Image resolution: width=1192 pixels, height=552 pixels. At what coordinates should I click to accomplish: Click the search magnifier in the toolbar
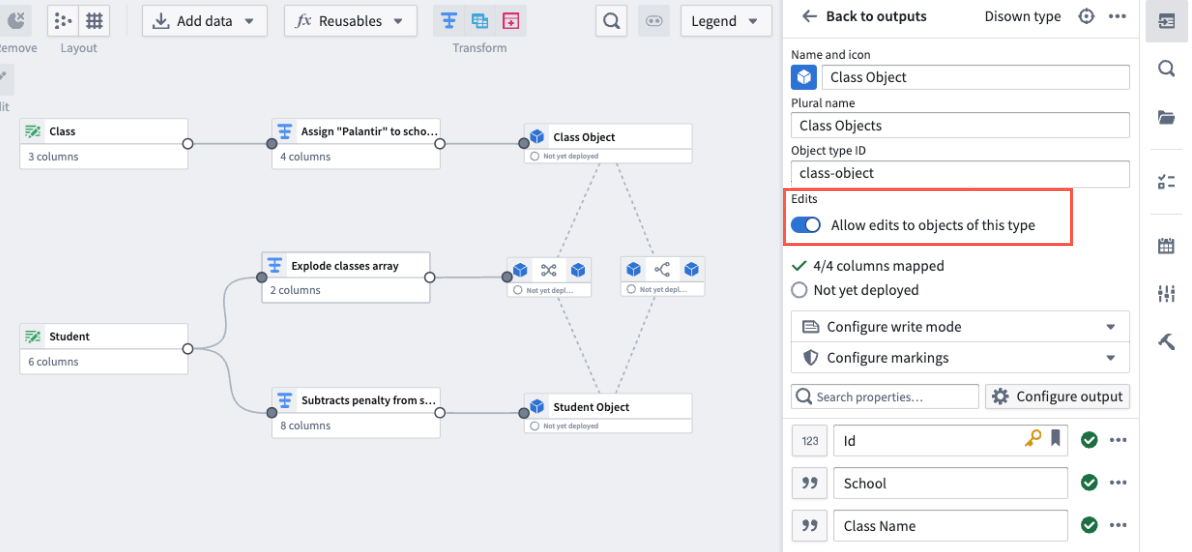610,21
